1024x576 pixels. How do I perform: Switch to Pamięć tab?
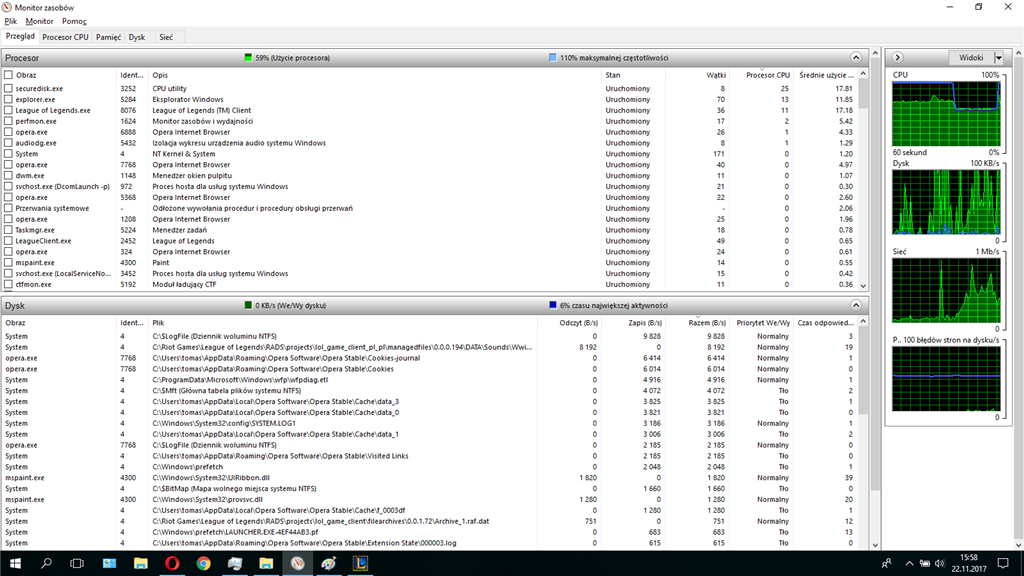point(108,37)
